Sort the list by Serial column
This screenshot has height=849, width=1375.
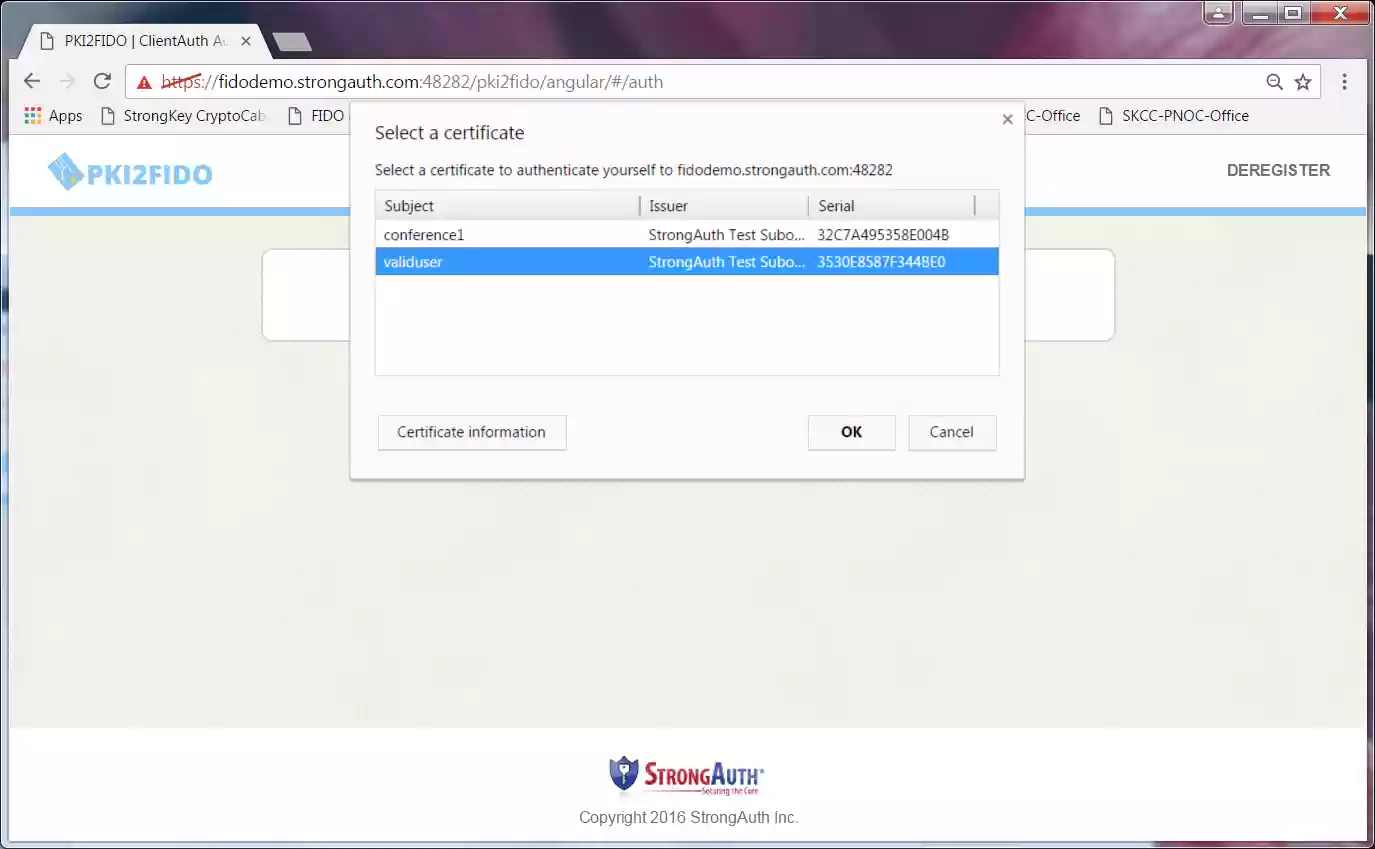click(x=836, y=206)
